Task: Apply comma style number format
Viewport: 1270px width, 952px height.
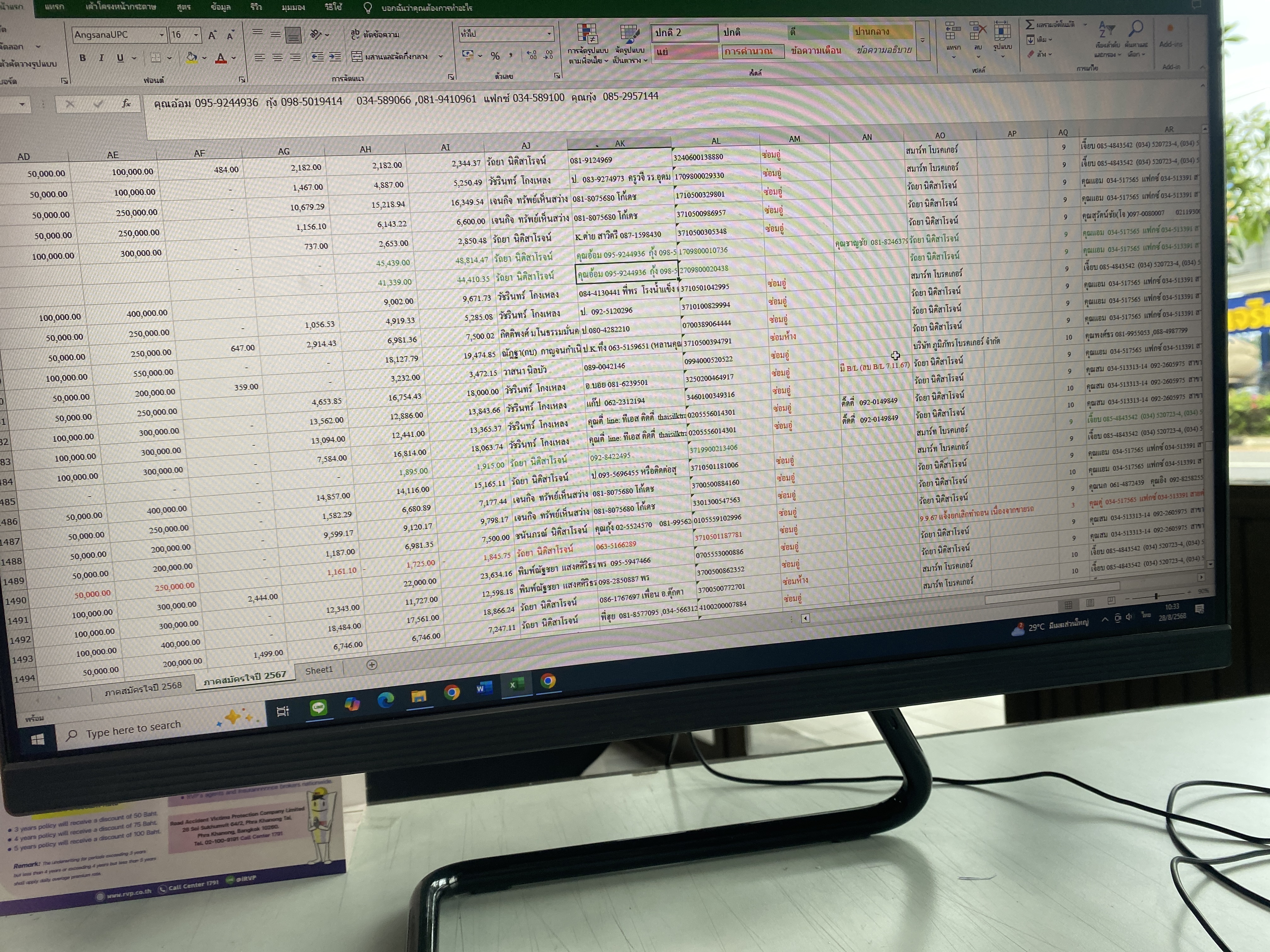Action: (510, 55)
